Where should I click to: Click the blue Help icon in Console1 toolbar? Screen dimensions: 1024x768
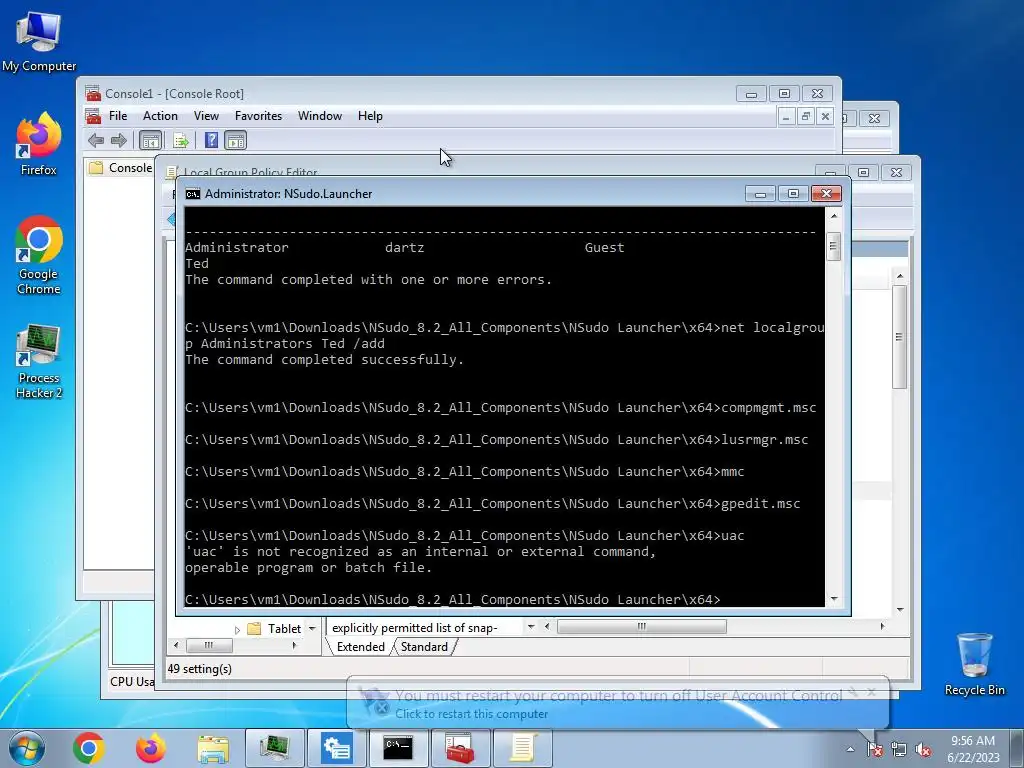click(212, 140)
